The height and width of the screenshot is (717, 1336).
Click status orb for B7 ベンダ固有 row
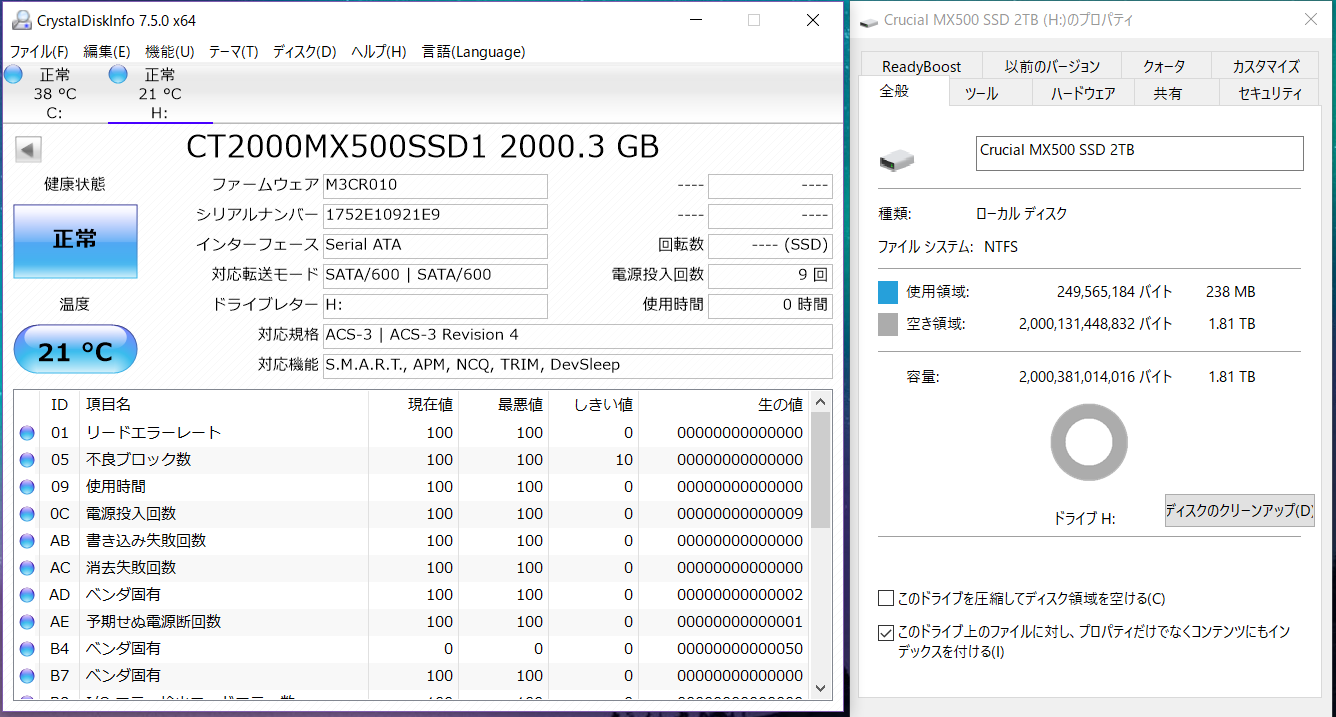pyautogui.click(x=27, y=676)
